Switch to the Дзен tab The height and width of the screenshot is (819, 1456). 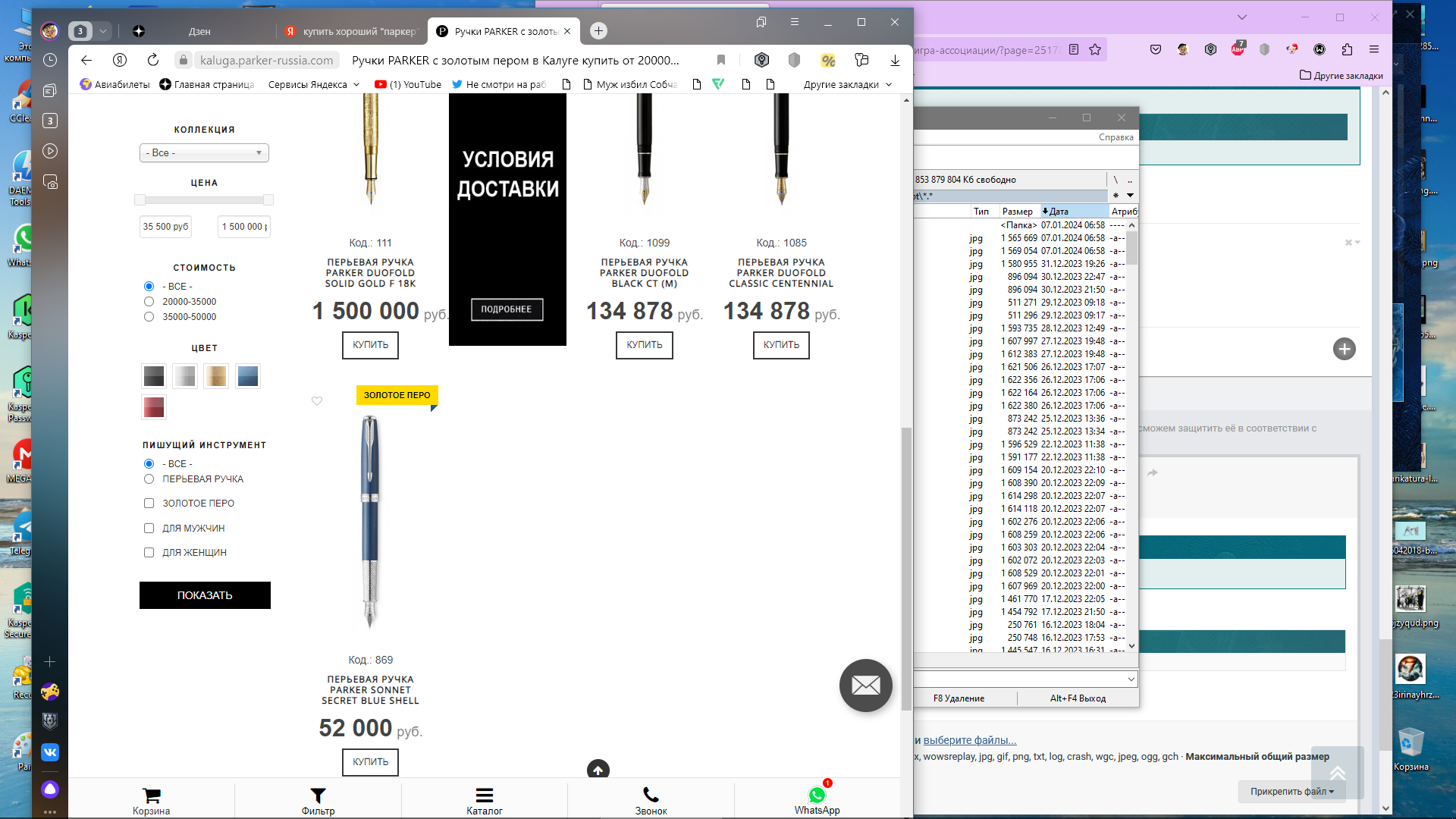click(x=199, y=31)
